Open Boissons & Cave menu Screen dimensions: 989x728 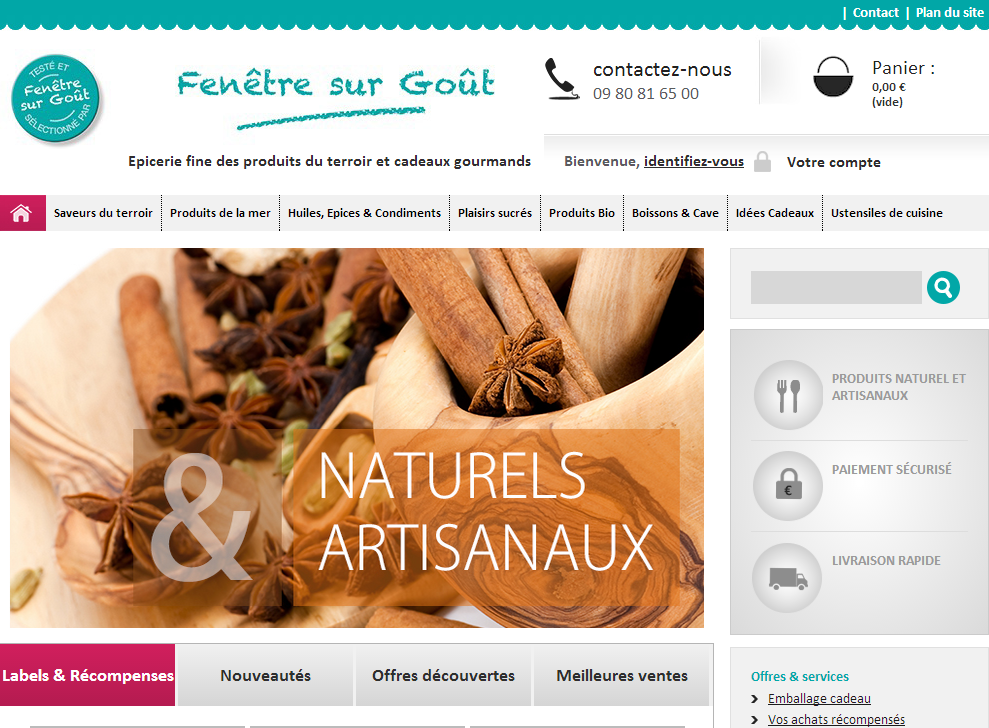click(x=675, y=213)
